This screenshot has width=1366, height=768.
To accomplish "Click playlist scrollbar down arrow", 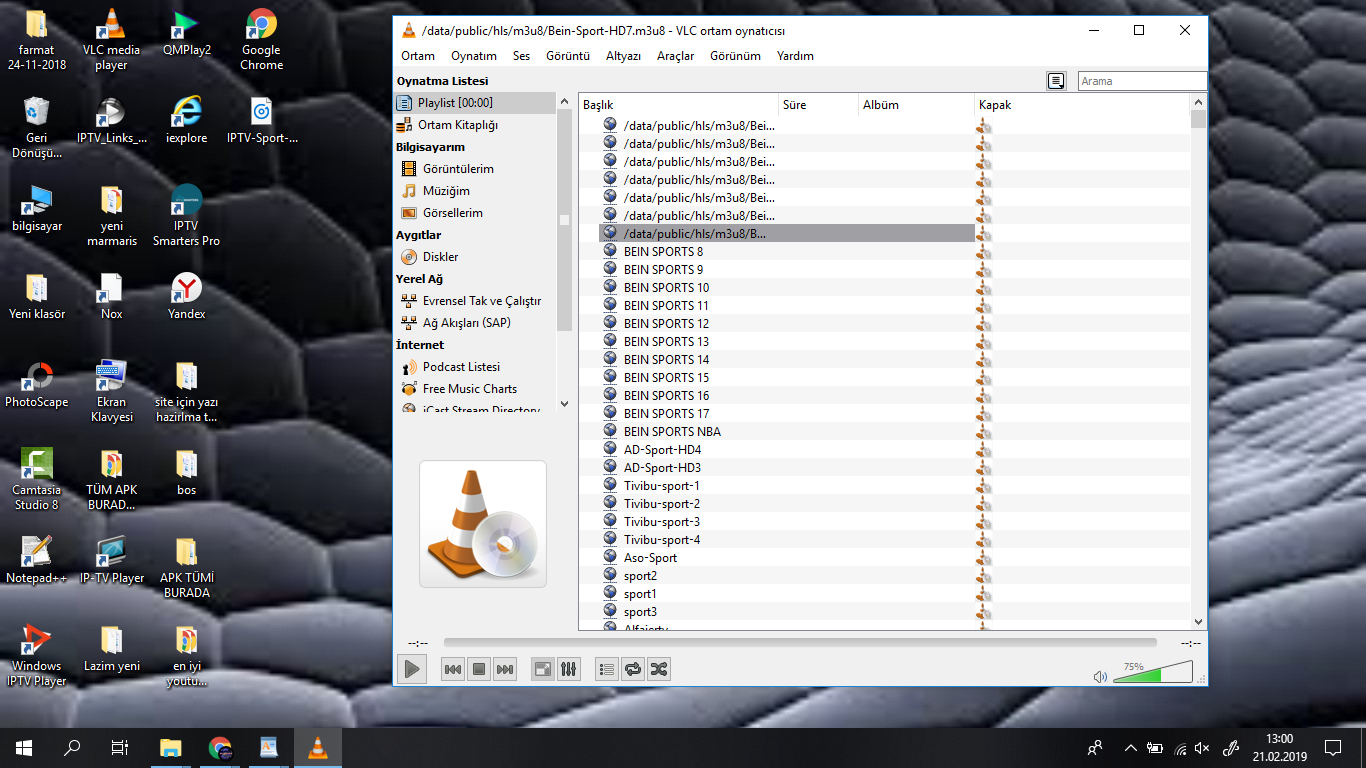I will pyautogui.click(x=1199, y=621).
